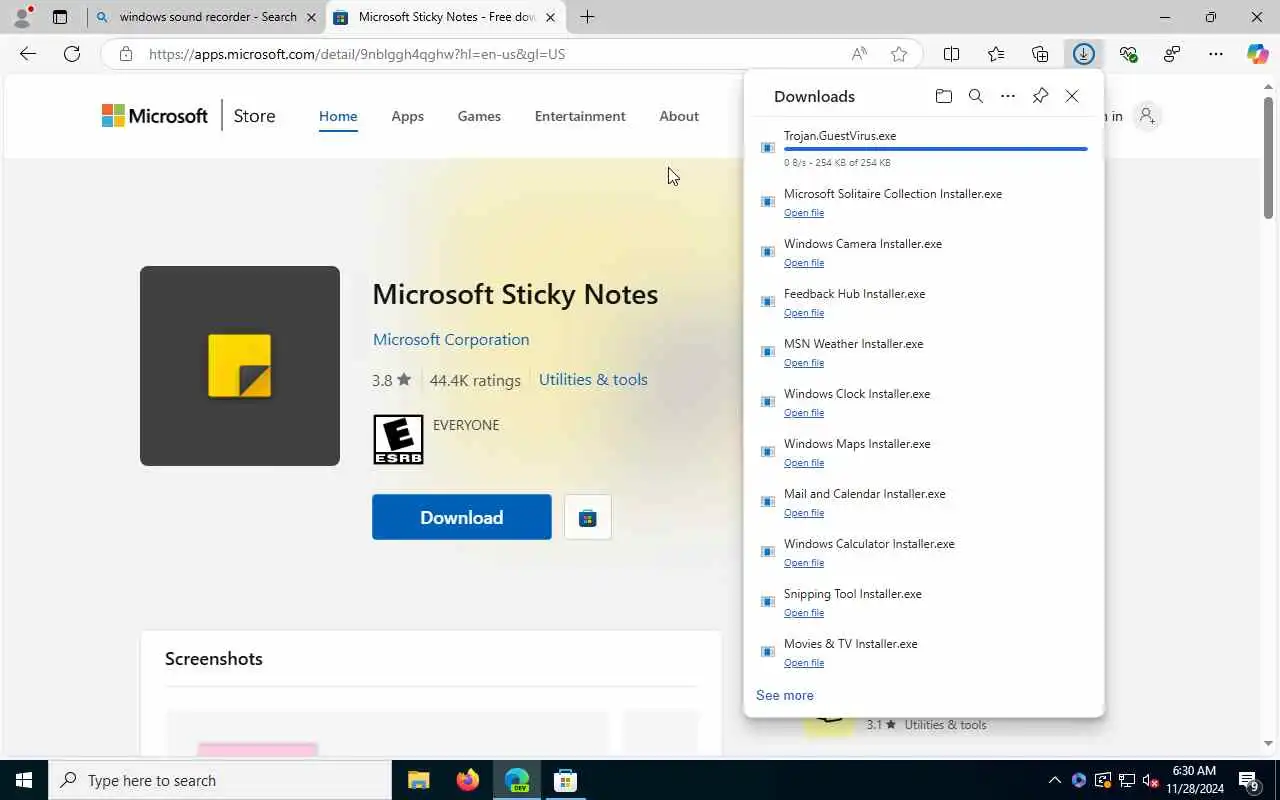The height and width of the screenshot is (800, 1280).
Task: Click the page vertical scrollbar thumb
Action: pos(1268,158)
